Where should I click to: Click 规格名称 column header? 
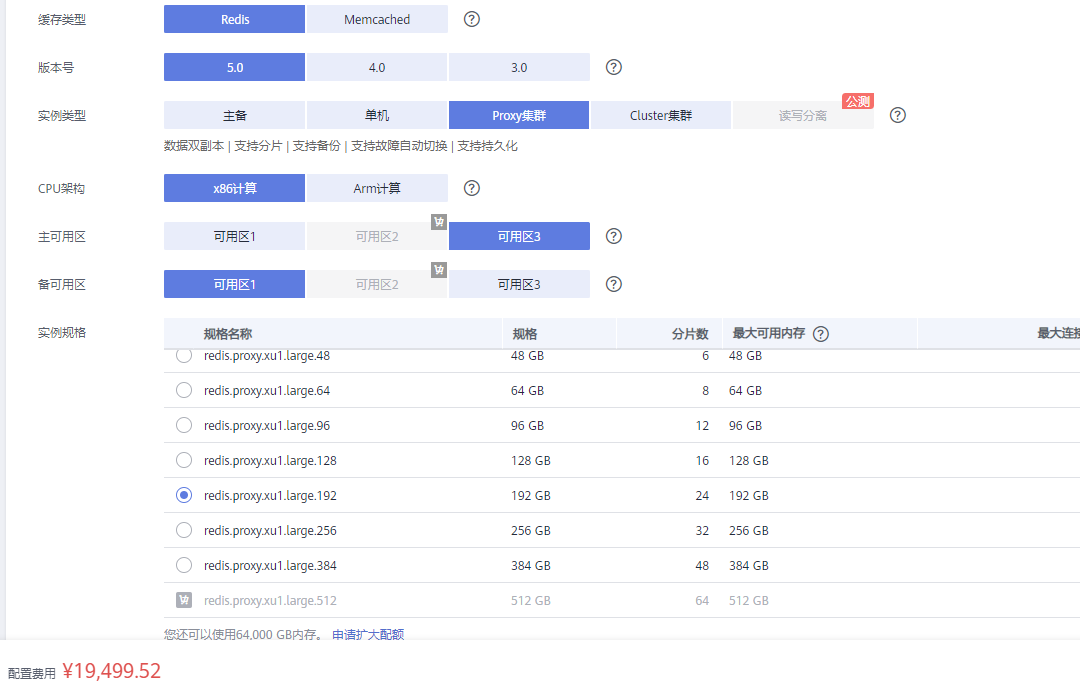(x=228, y=334)
